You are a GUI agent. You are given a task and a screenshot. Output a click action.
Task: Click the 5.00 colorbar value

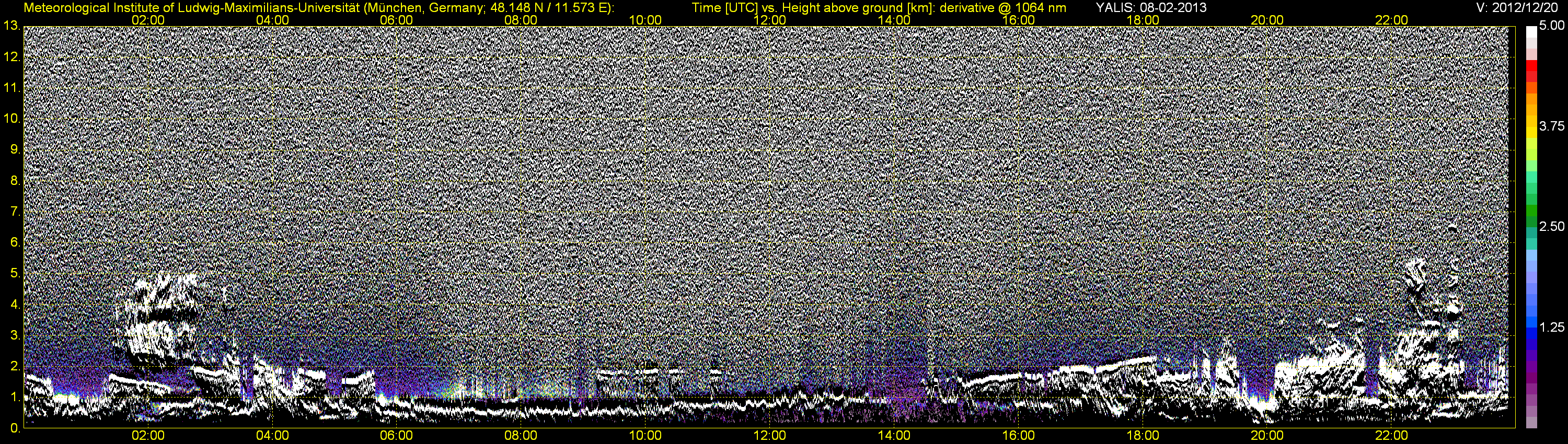[1552, 26]
